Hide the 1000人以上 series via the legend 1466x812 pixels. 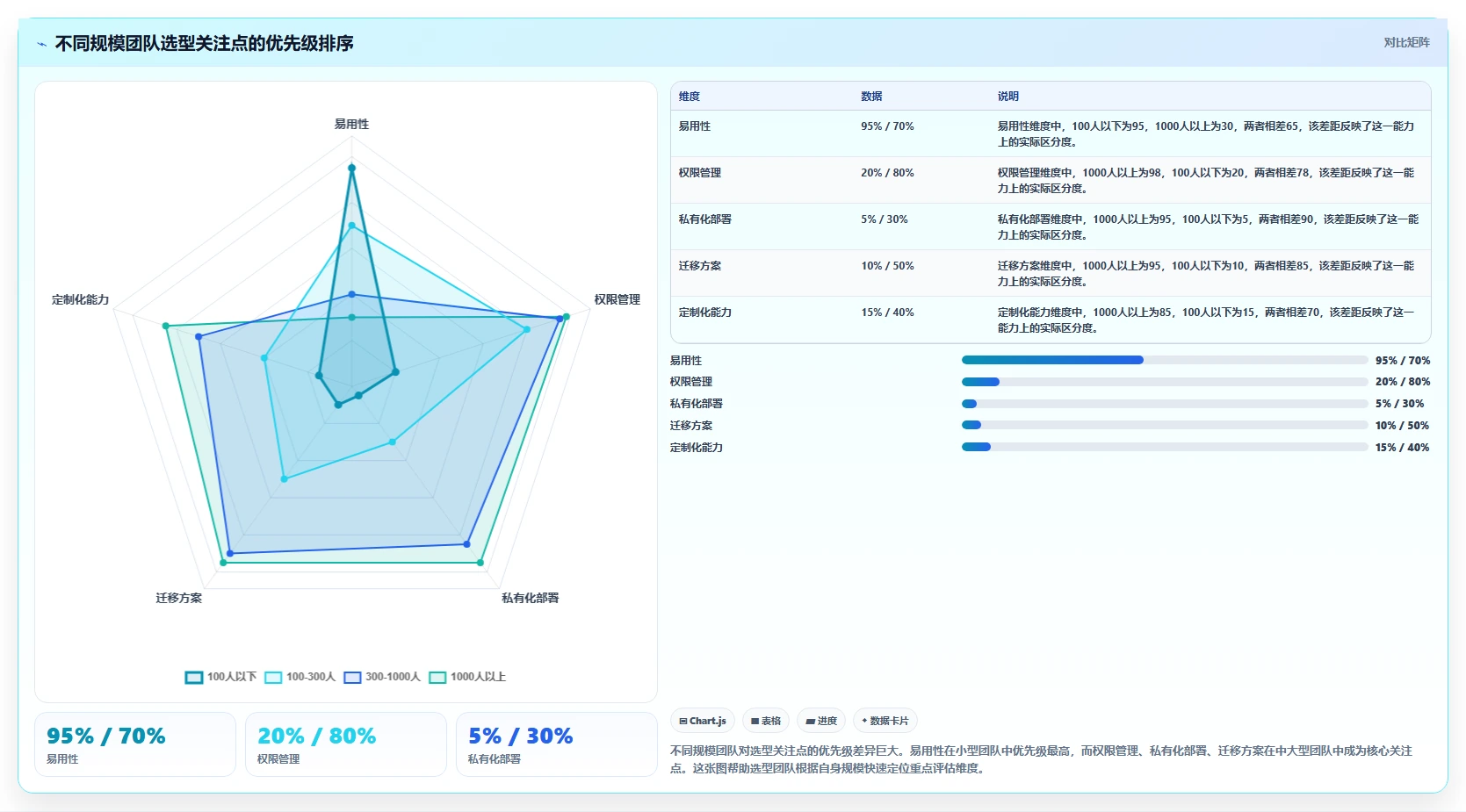(467, 677)
